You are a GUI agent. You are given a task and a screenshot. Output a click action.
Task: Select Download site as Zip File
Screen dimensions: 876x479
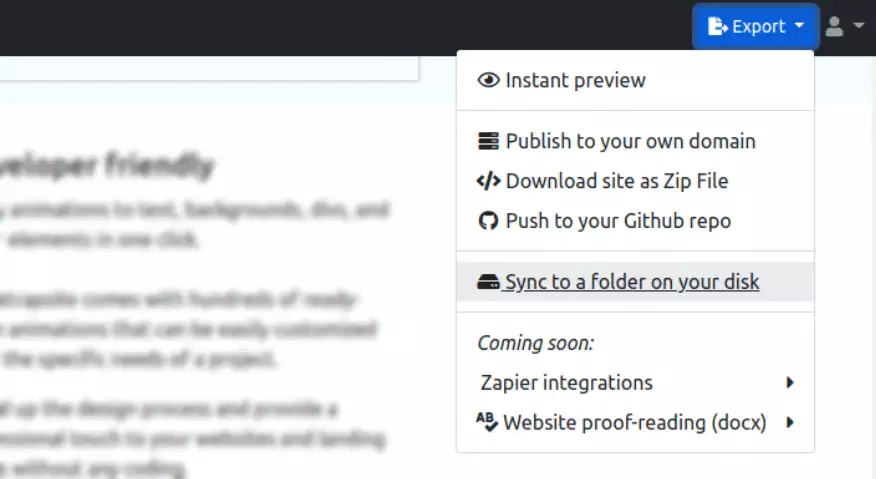click(616, 182)
